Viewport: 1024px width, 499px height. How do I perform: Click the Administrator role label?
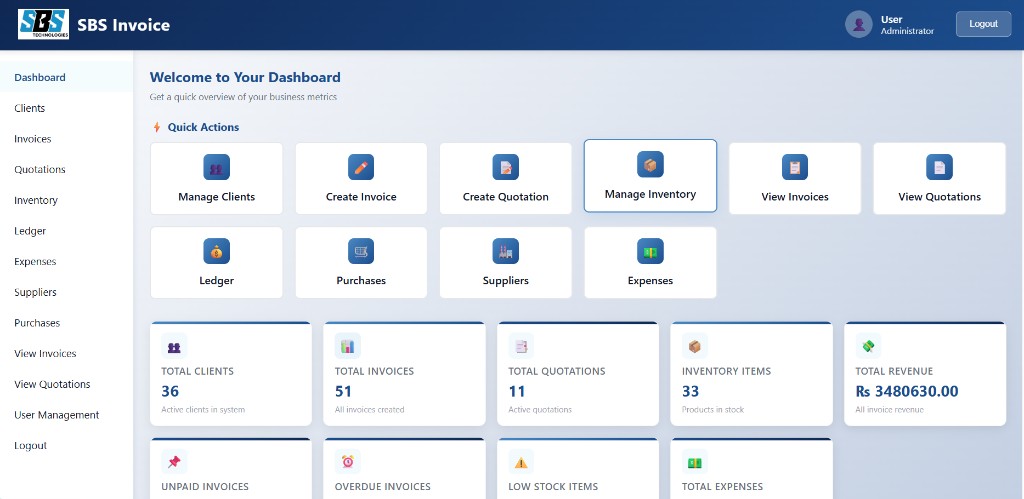[x=907, y=31]
